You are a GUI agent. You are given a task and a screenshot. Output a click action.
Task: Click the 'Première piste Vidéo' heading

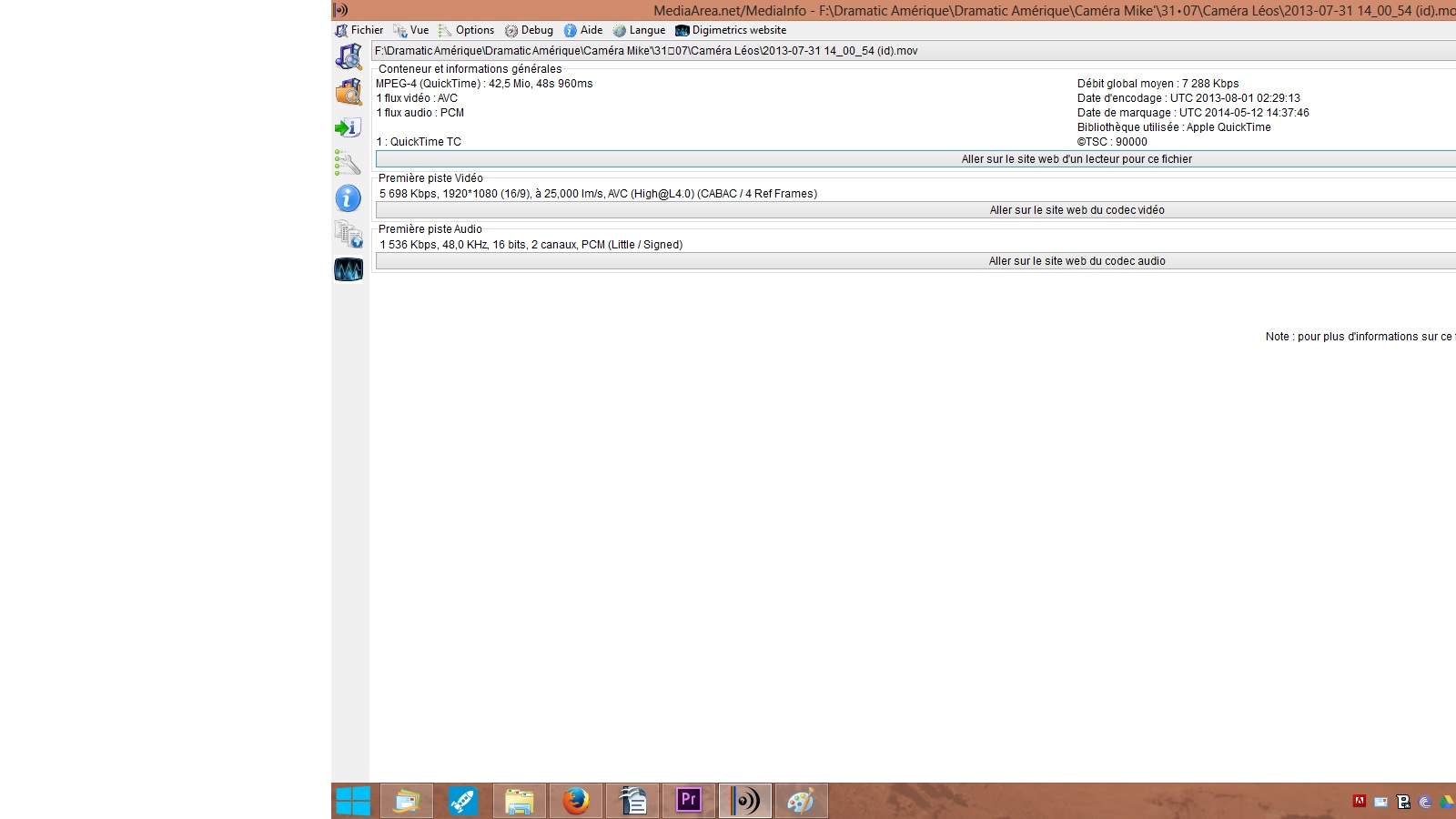click(430, 178)
